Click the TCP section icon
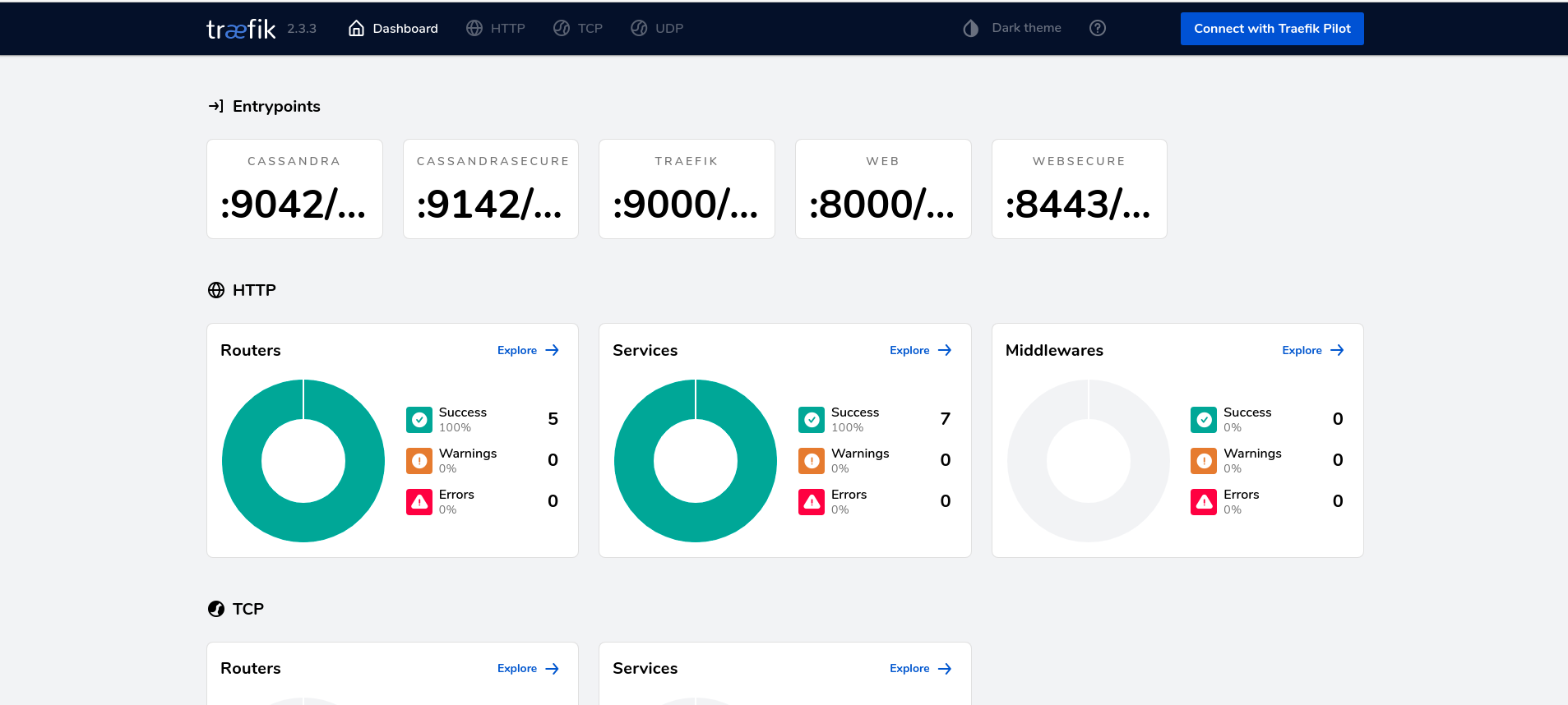This screenshot has height=705, width=1568. [216, 609]
